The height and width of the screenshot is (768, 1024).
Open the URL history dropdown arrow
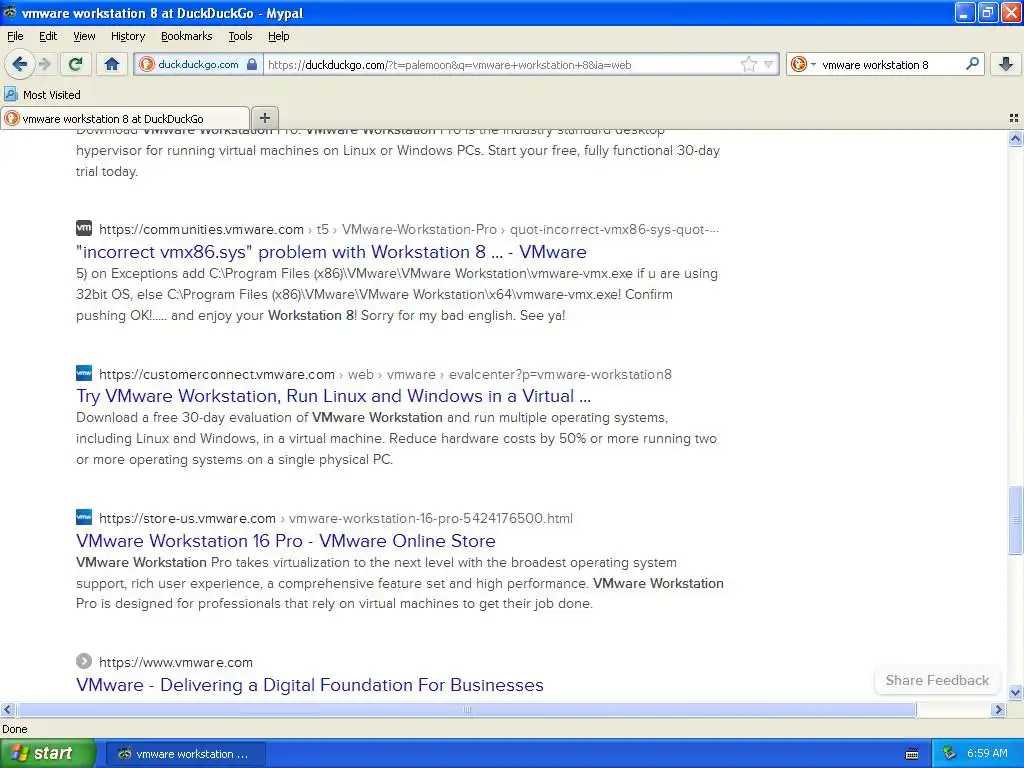pyautogui.click(x=769, y=64)
